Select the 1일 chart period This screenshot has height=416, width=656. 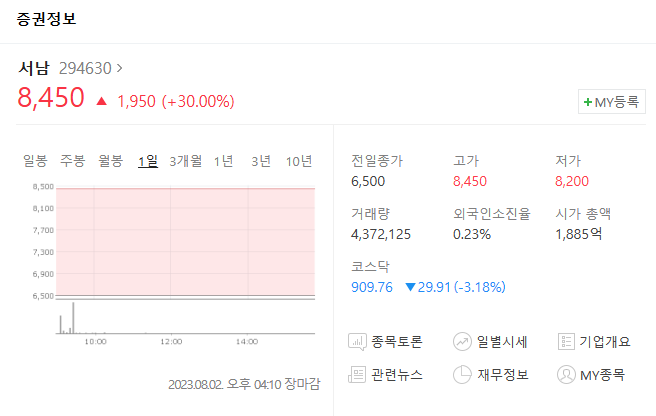pos(148,161)
